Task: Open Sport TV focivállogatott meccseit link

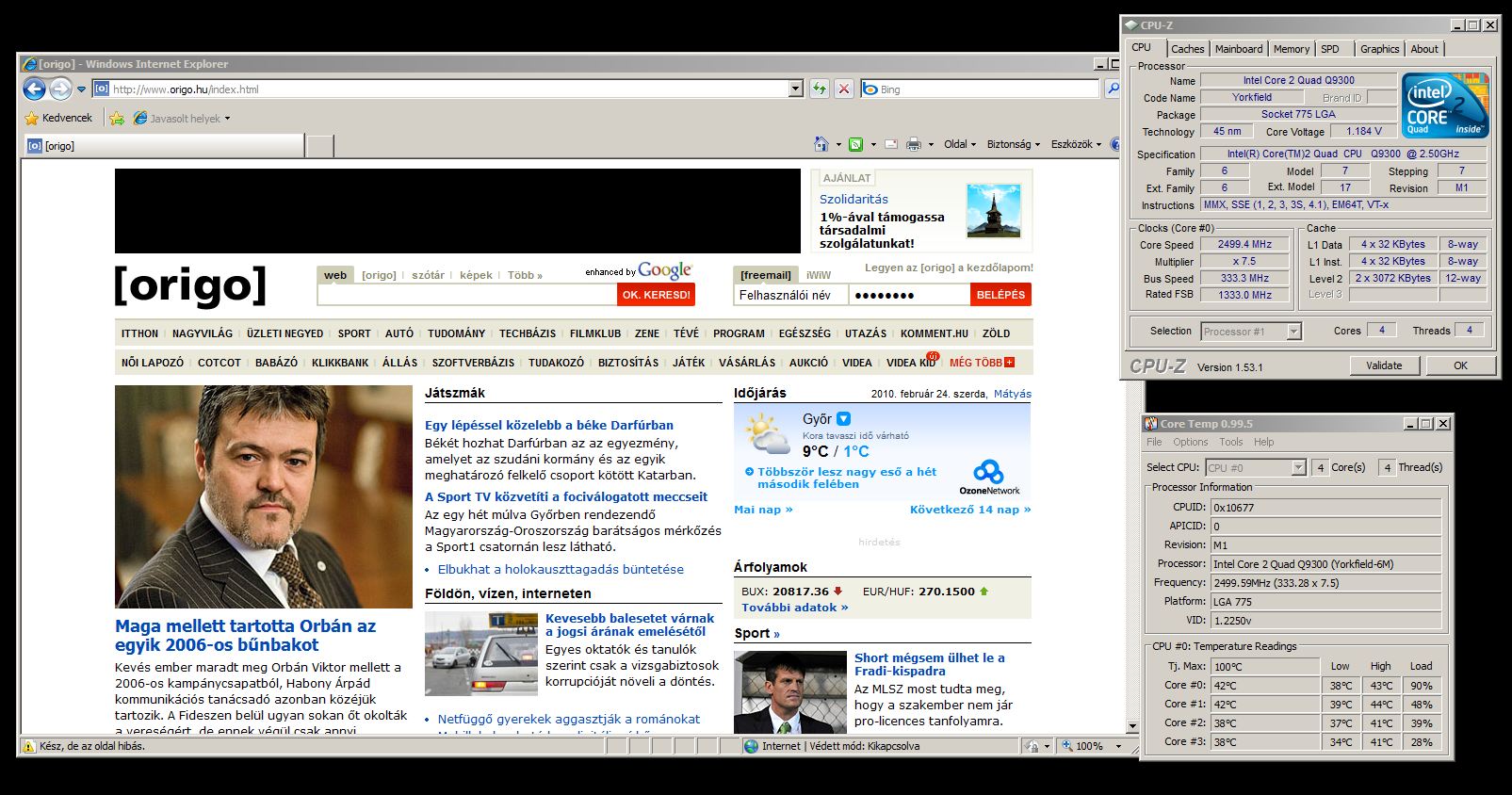Action: click(566, 496)
